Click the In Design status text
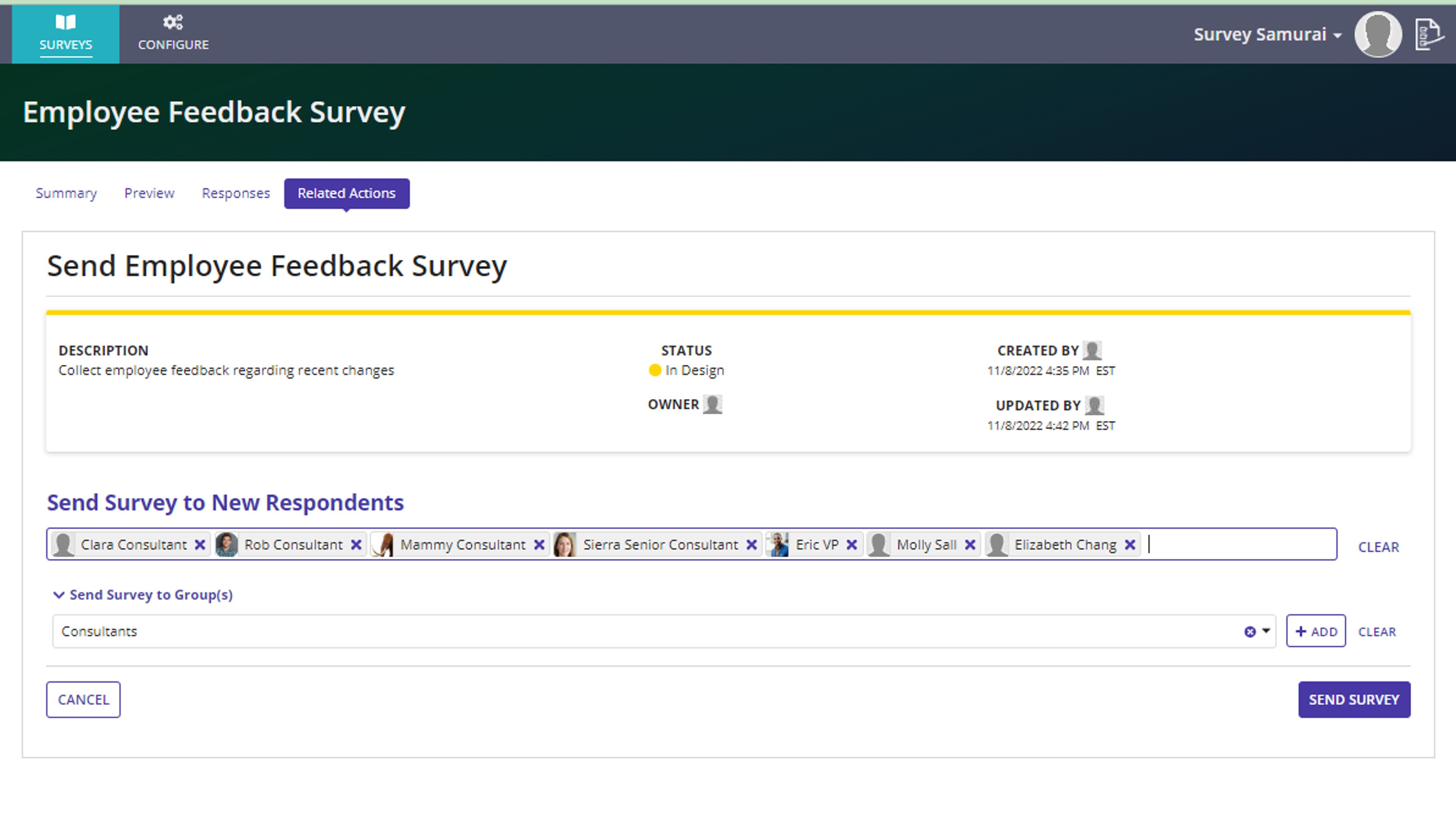This screenshot has height=813, width=1456. pos(695,370)
